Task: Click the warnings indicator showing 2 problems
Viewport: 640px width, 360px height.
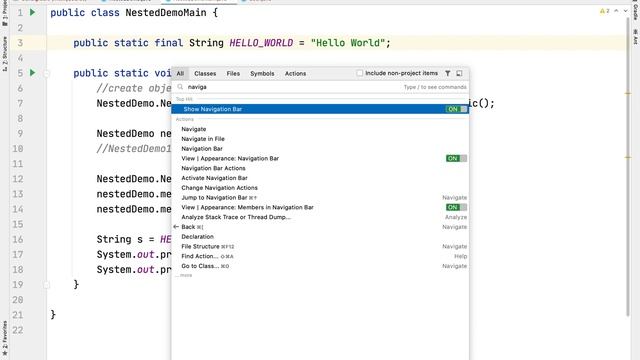Action: point(604,11)
